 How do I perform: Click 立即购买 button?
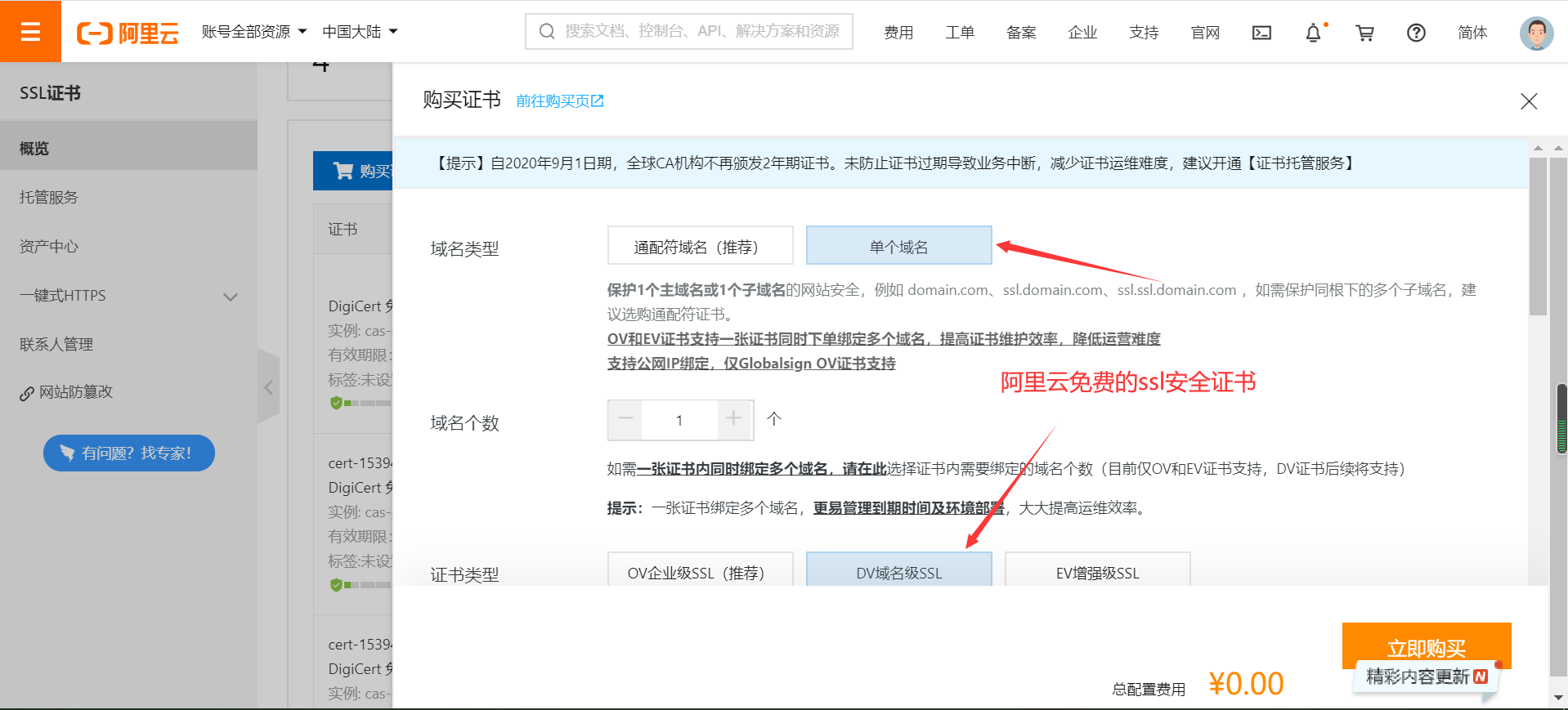pyautogui.click(x=1427, y=645)
